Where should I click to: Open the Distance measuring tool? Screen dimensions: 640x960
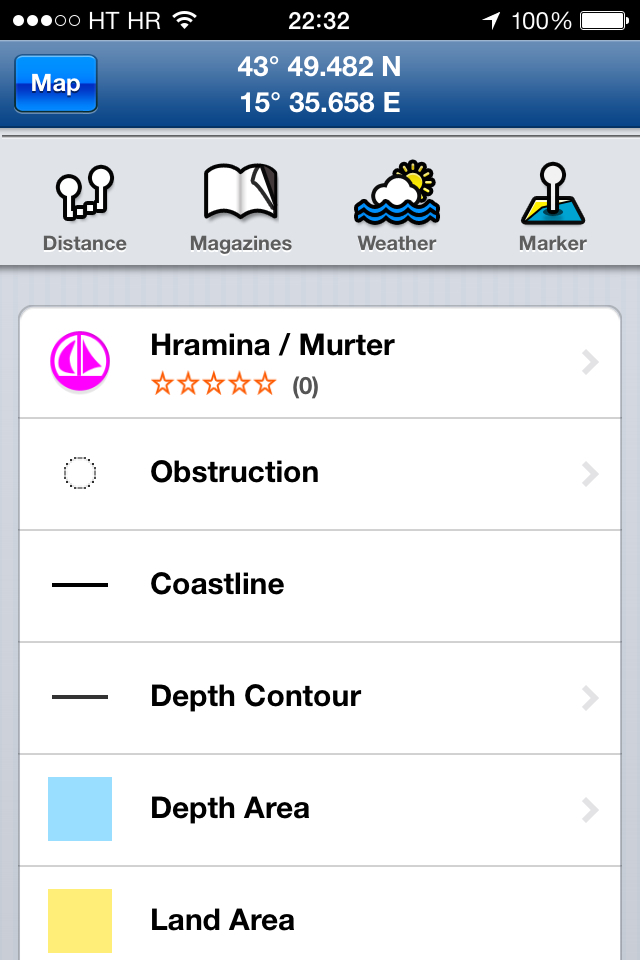click(x=85, y=208)
